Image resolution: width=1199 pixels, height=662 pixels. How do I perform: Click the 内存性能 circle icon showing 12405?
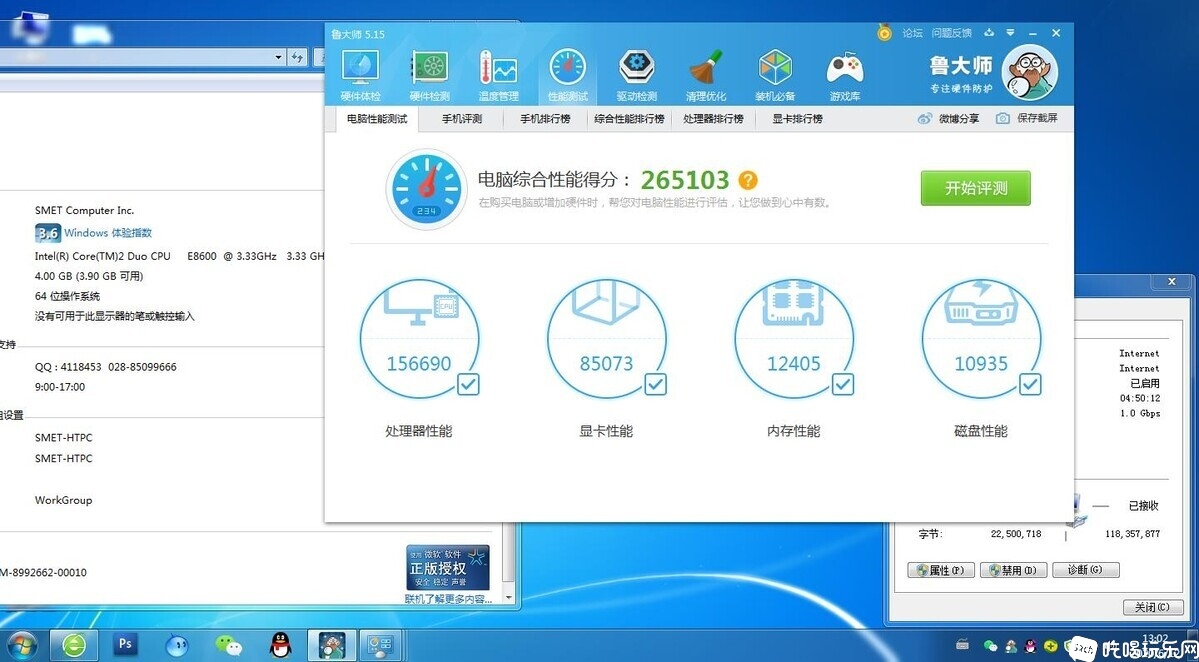(x=794, y=338)
